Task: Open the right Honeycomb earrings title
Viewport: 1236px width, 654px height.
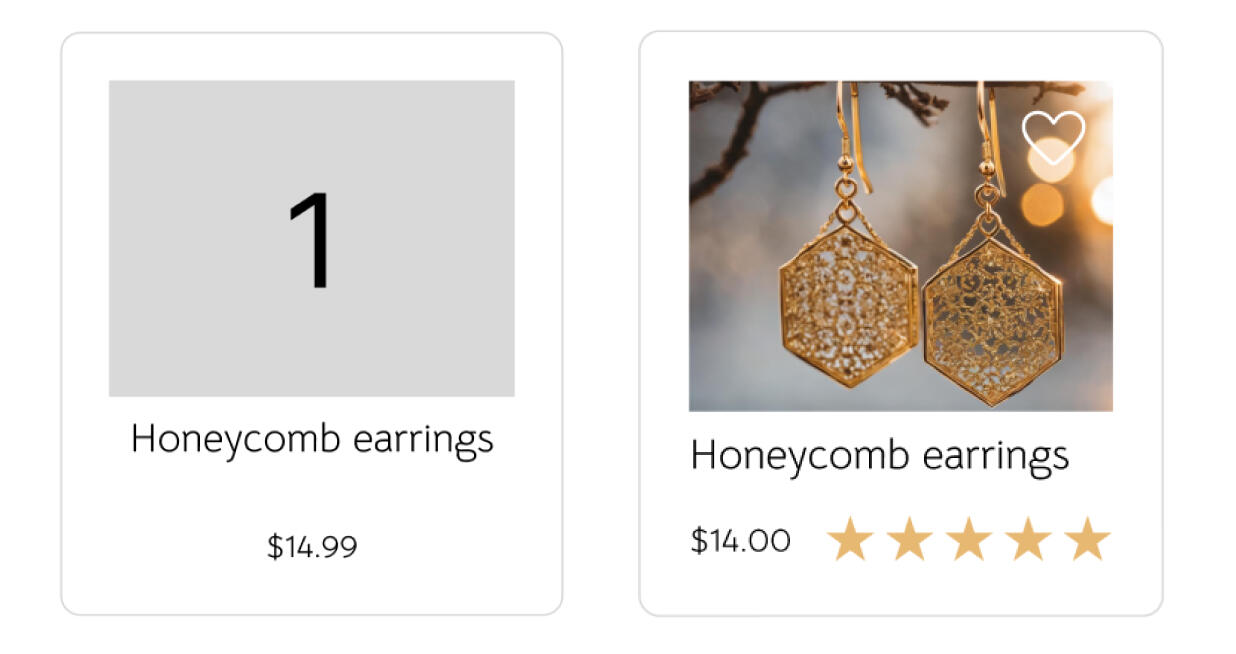Action: tap(880, 456)
